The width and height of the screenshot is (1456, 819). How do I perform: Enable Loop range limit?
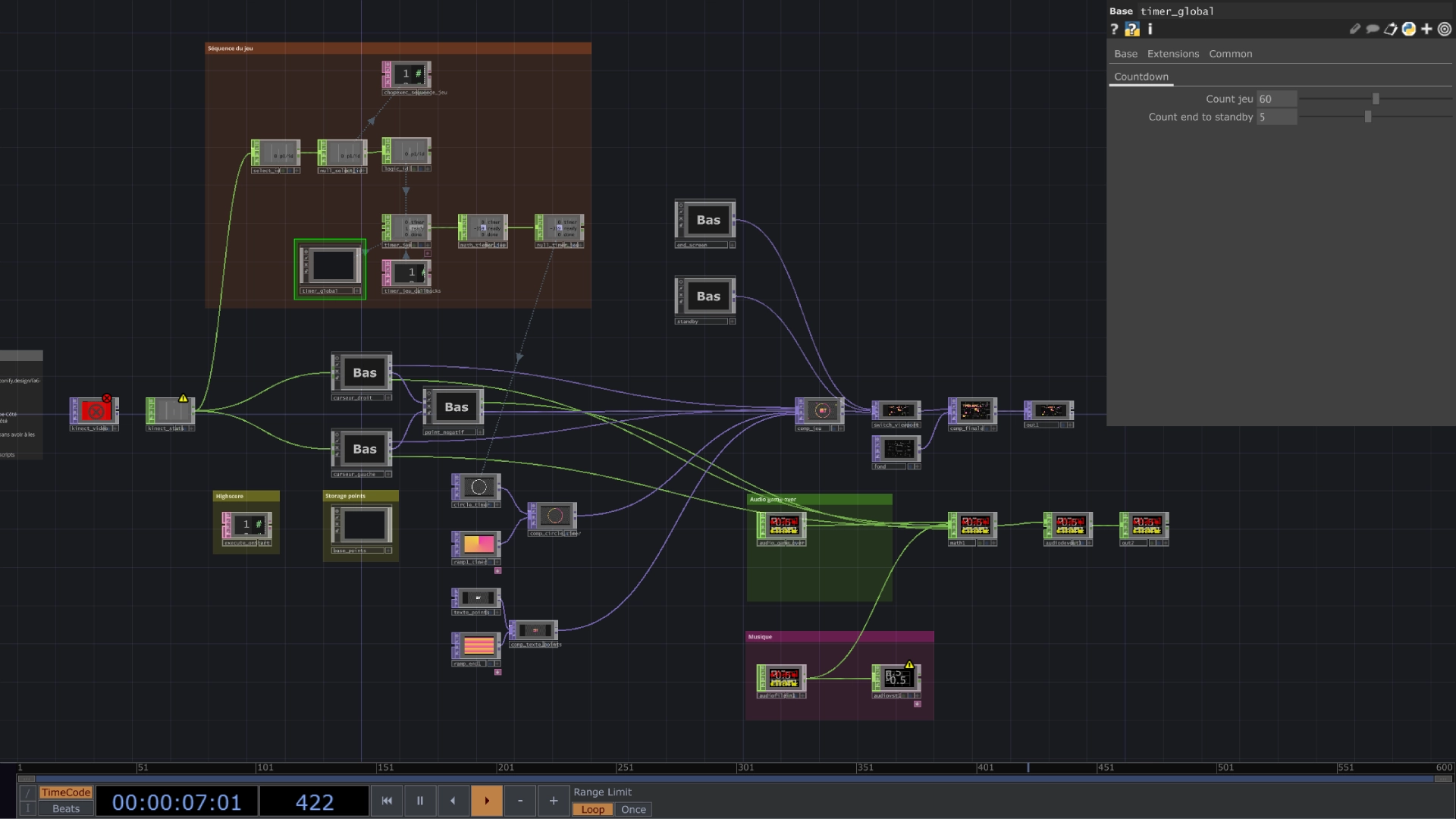tap(593, 809)
